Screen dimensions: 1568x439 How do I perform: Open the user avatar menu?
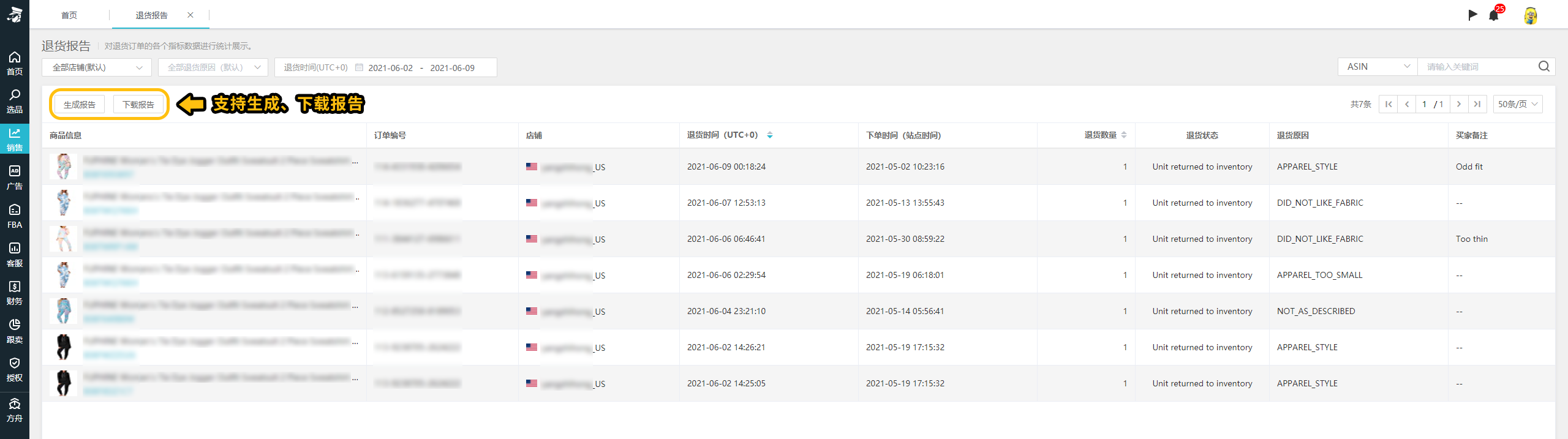1530,15
